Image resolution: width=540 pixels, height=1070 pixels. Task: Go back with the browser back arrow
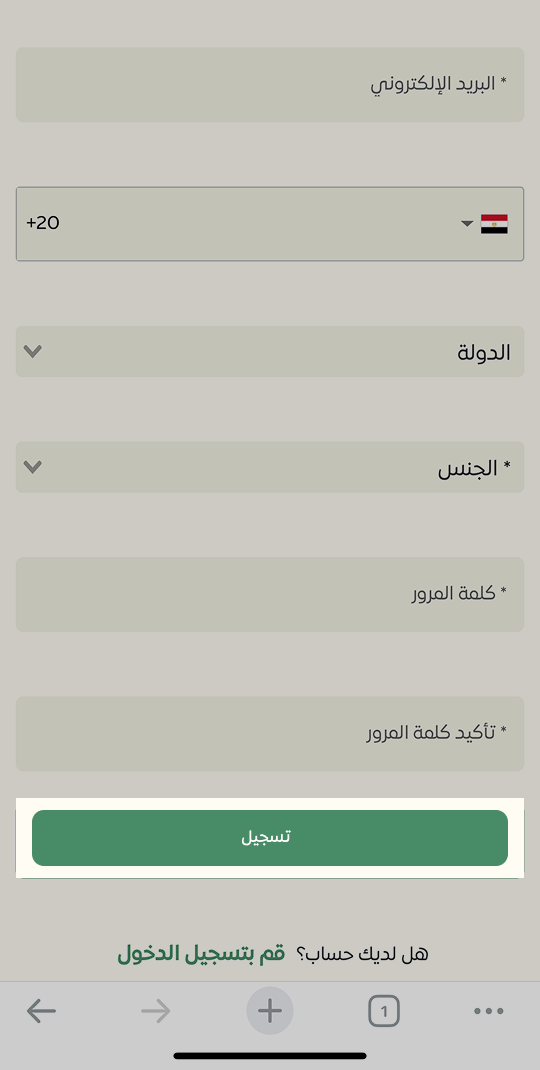tap(41, 1011)
